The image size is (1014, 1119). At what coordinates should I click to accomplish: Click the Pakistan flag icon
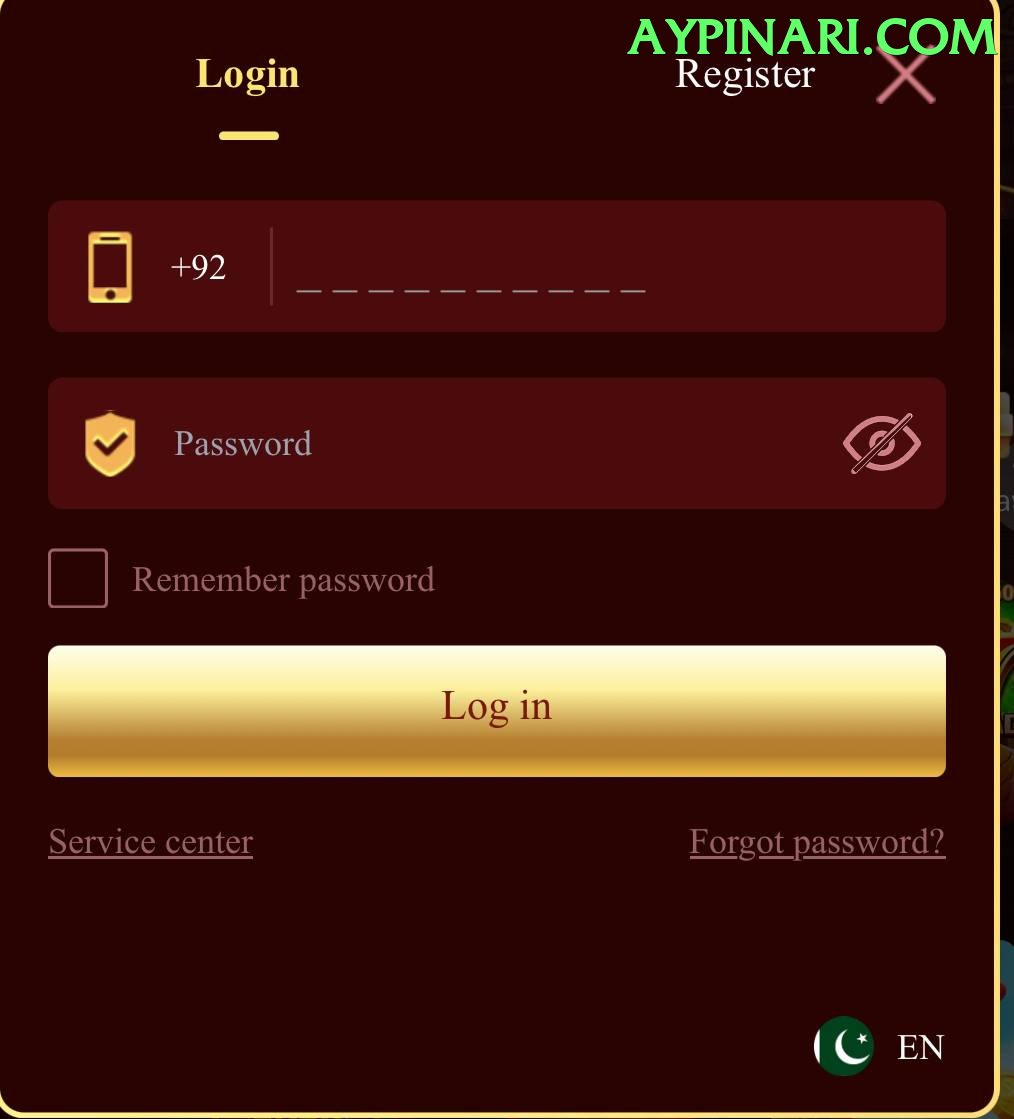844,1046
